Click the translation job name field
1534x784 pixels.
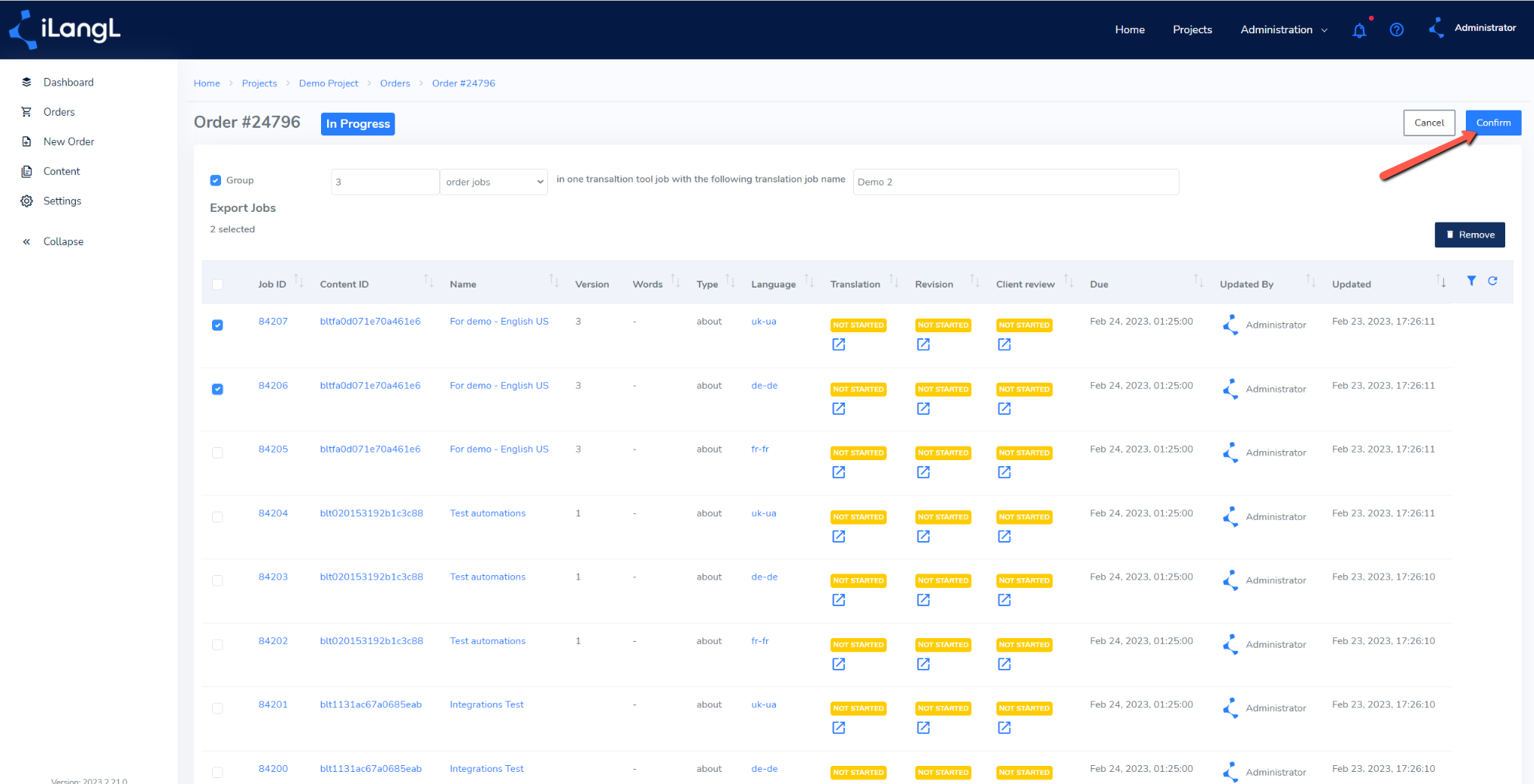click(x=1016, y=182)
